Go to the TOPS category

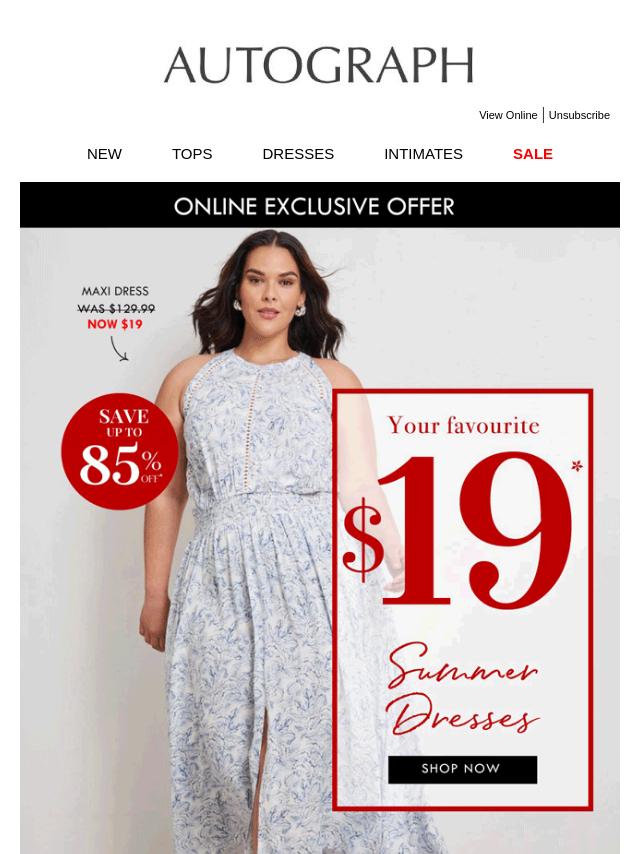point(192,154)
